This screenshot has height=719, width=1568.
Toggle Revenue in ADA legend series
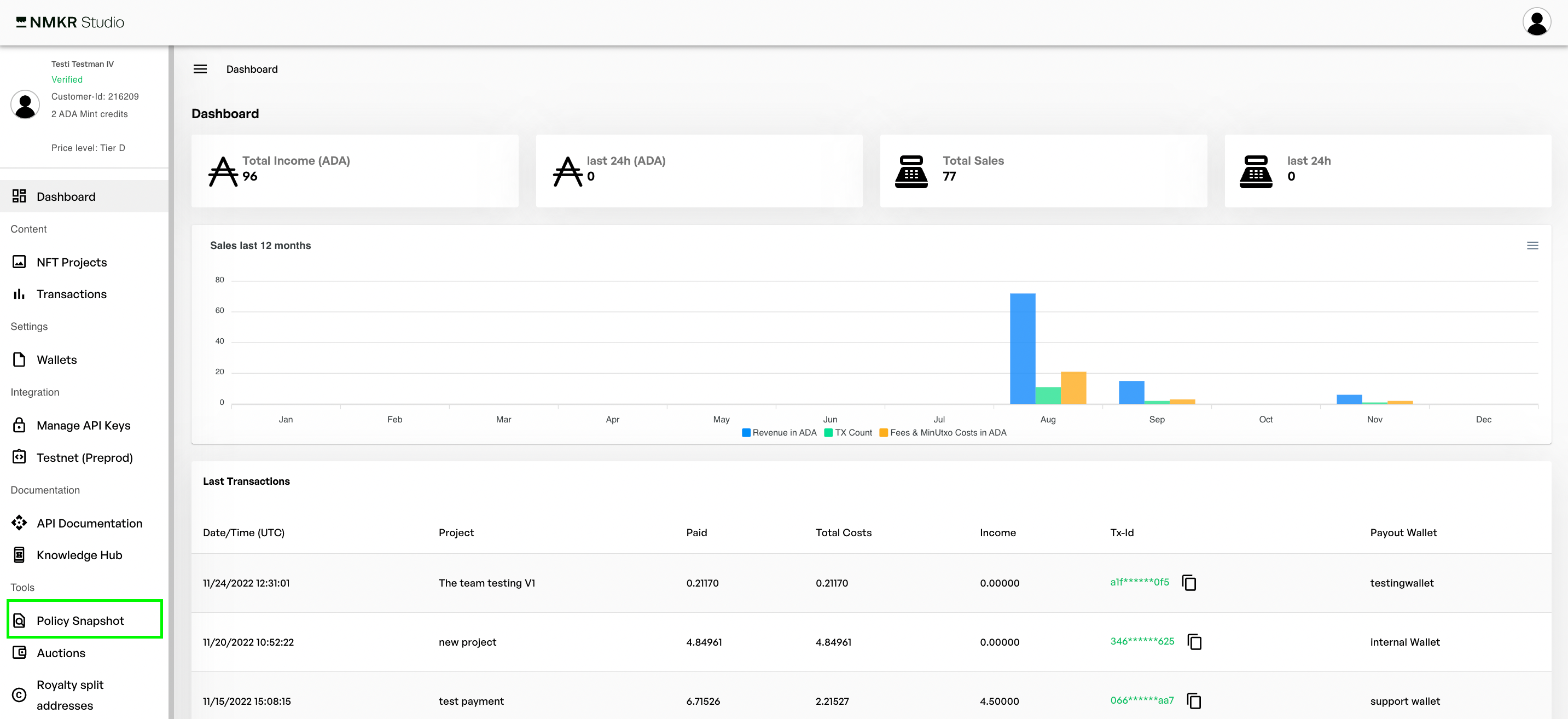click(779, 433)
